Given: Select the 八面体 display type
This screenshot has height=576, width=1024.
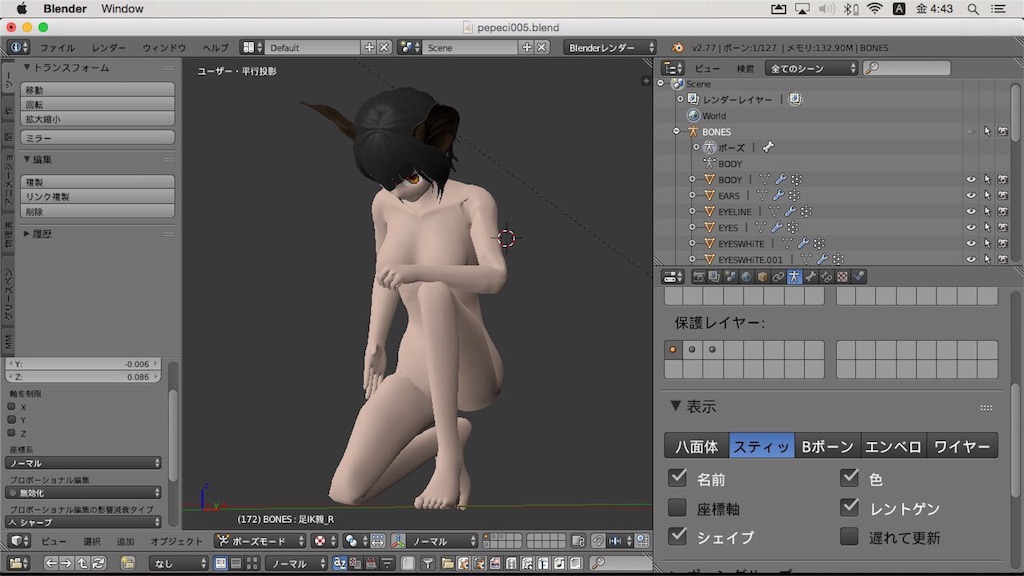Looking at the screenshot, I should tap(696, 446).
